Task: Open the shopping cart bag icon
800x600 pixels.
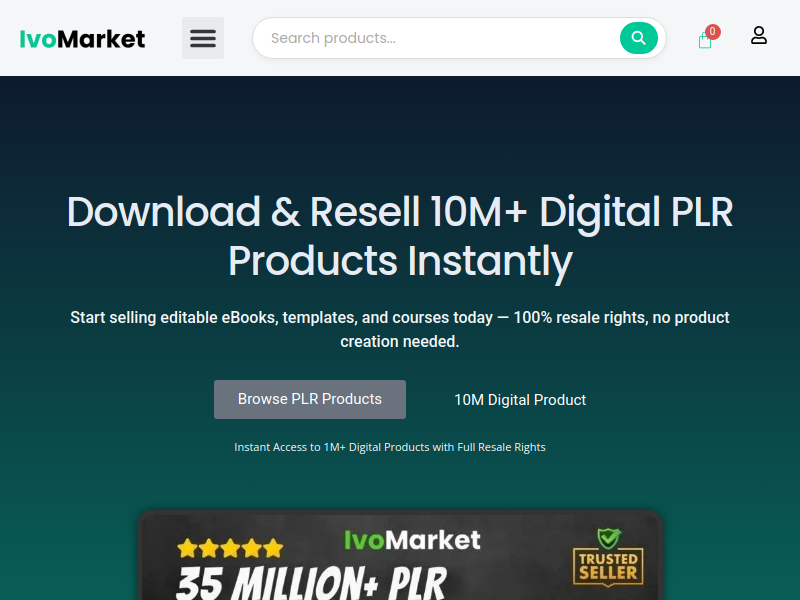Action: [705, 40]
